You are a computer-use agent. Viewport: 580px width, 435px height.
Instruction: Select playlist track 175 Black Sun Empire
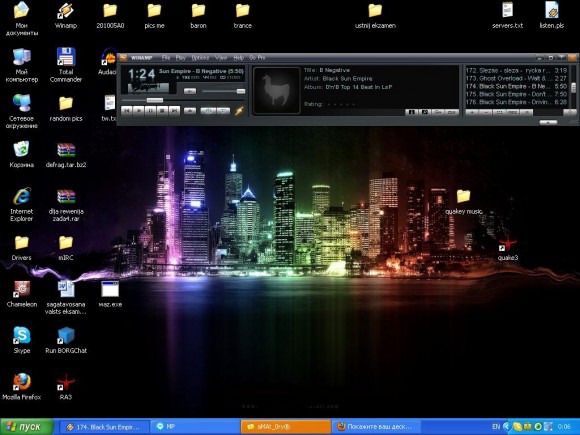tap(516, 94)
